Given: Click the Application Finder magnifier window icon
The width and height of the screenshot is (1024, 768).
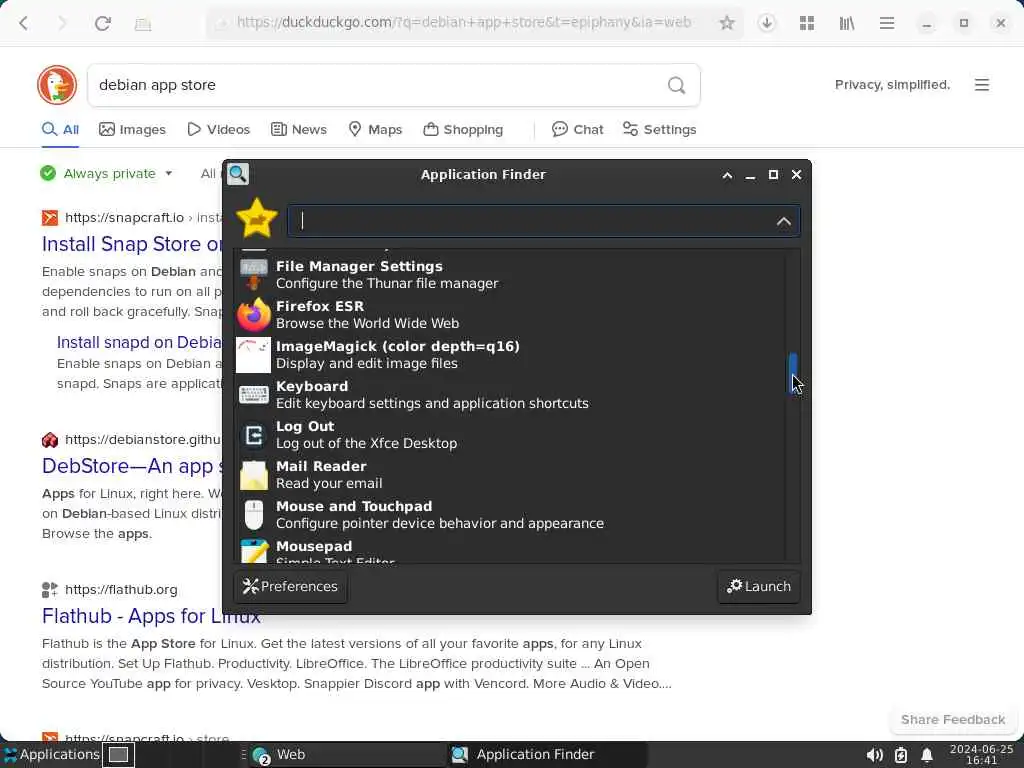Looking at the screenshot, I should coord(238,174).
